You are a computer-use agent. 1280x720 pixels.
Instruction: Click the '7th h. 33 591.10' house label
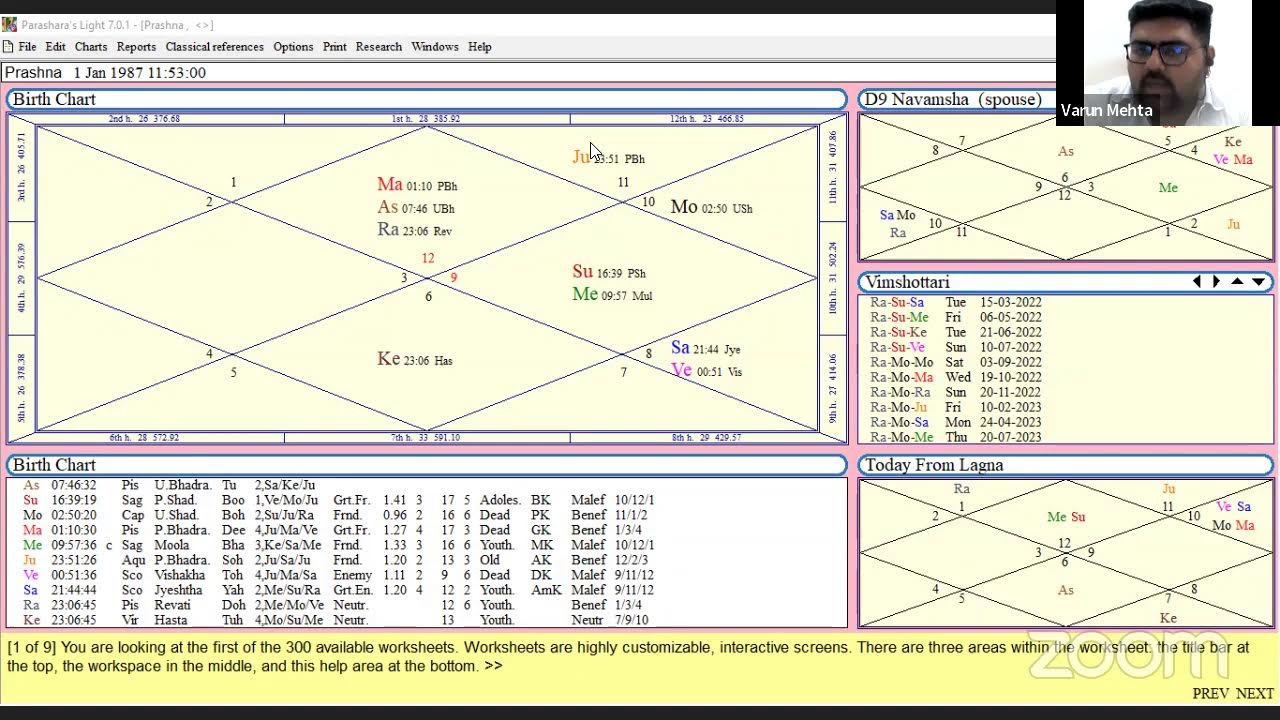pyautogui.click(x=426, y=438)
